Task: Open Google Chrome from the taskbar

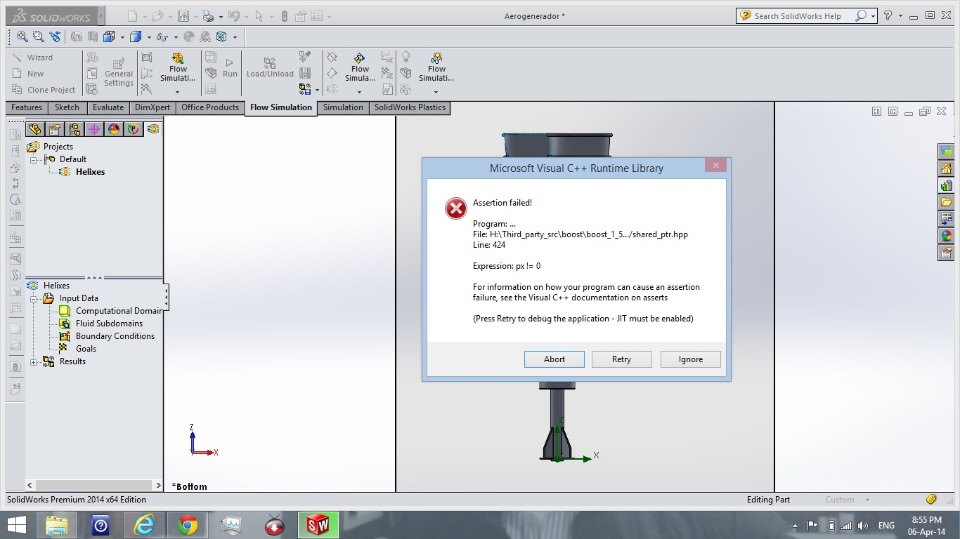Action: click(x=187, y=526)
